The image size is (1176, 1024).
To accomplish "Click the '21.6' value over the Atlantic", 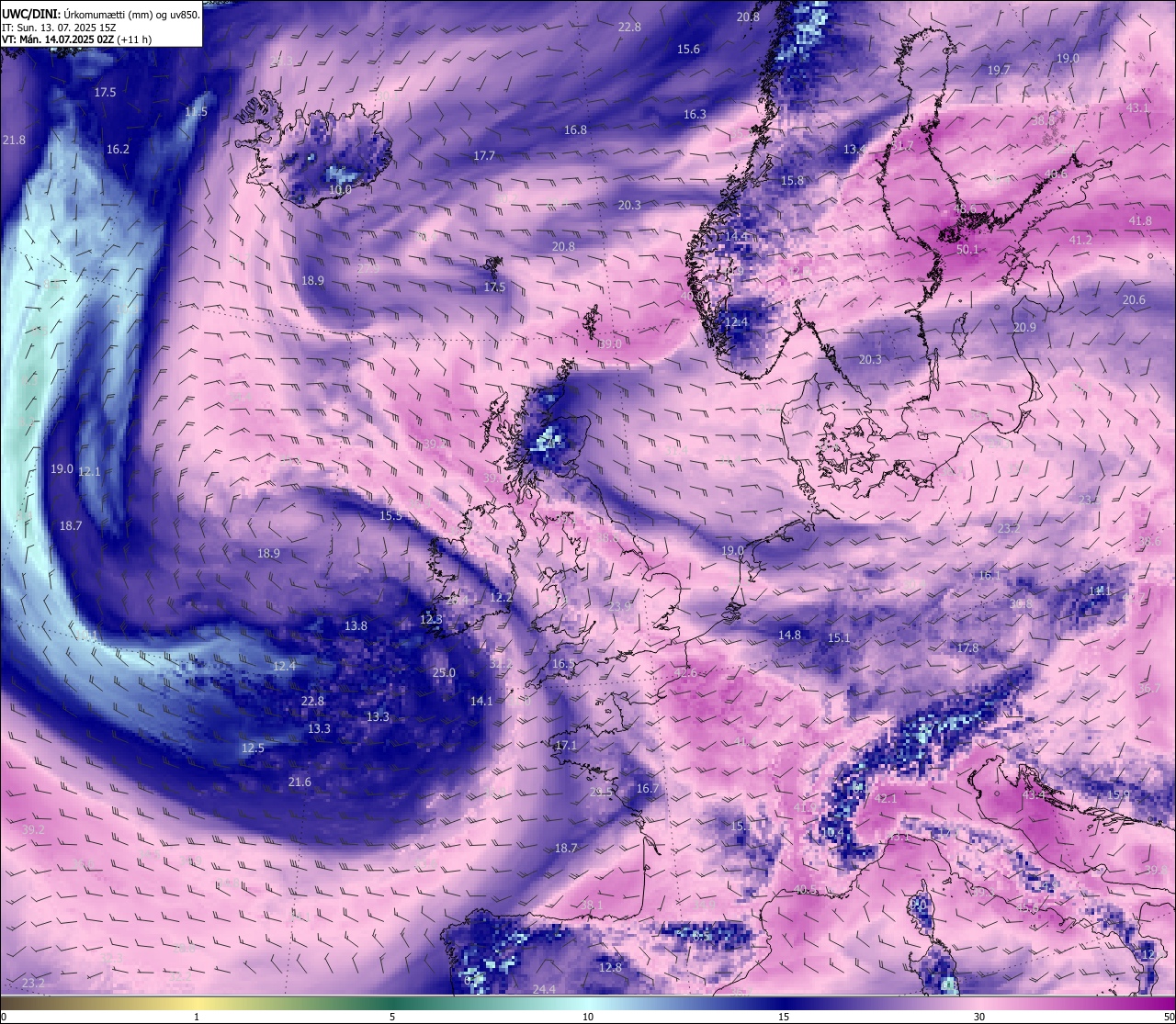I will 300,782.
